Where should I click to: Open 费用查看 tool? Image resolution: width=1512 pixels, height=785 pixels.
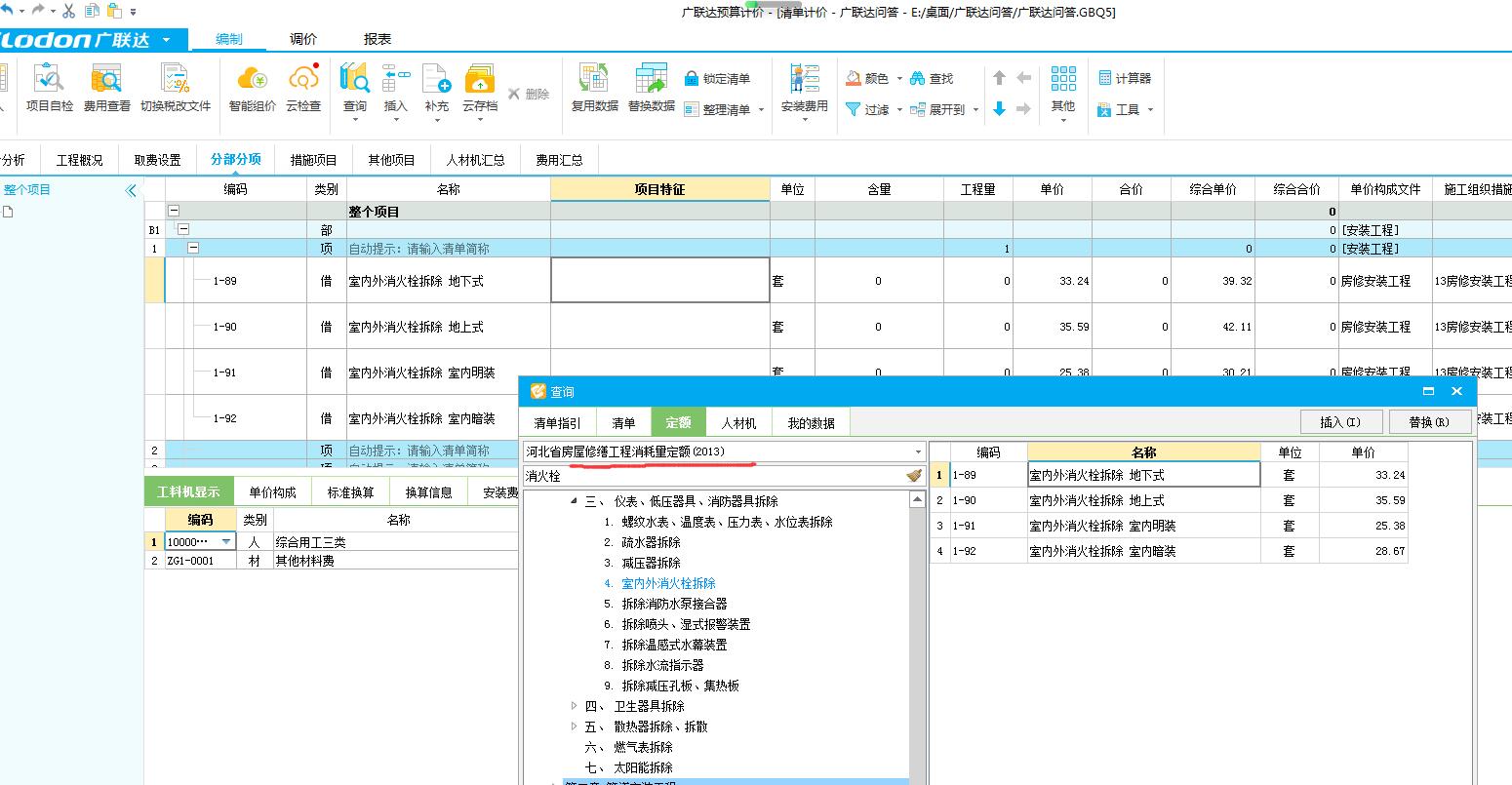[x=106, y=89]
